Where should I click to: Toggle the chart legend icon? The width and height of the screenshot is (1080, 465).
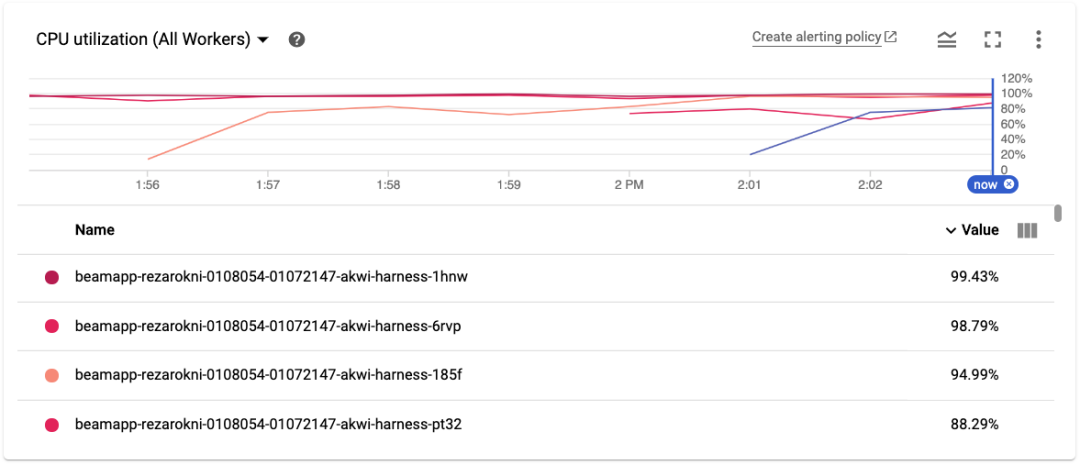[x=946, y=39]
